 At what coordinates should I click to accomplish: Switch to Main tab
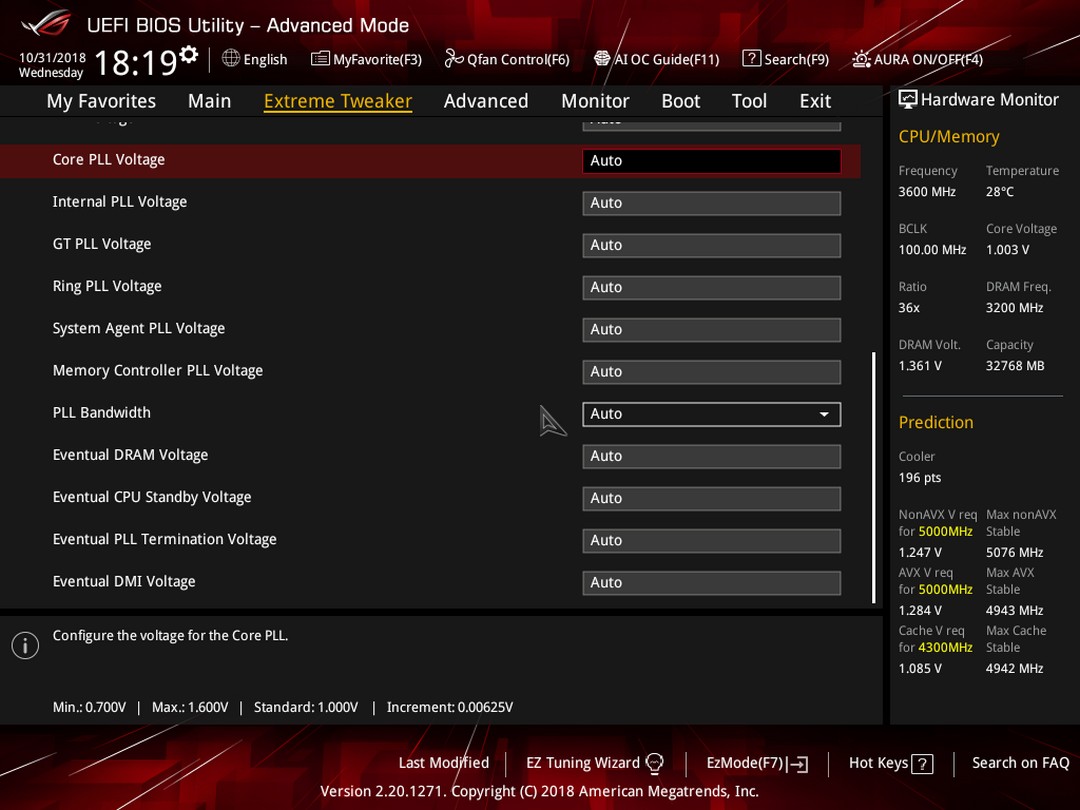(x=209, y=101)
